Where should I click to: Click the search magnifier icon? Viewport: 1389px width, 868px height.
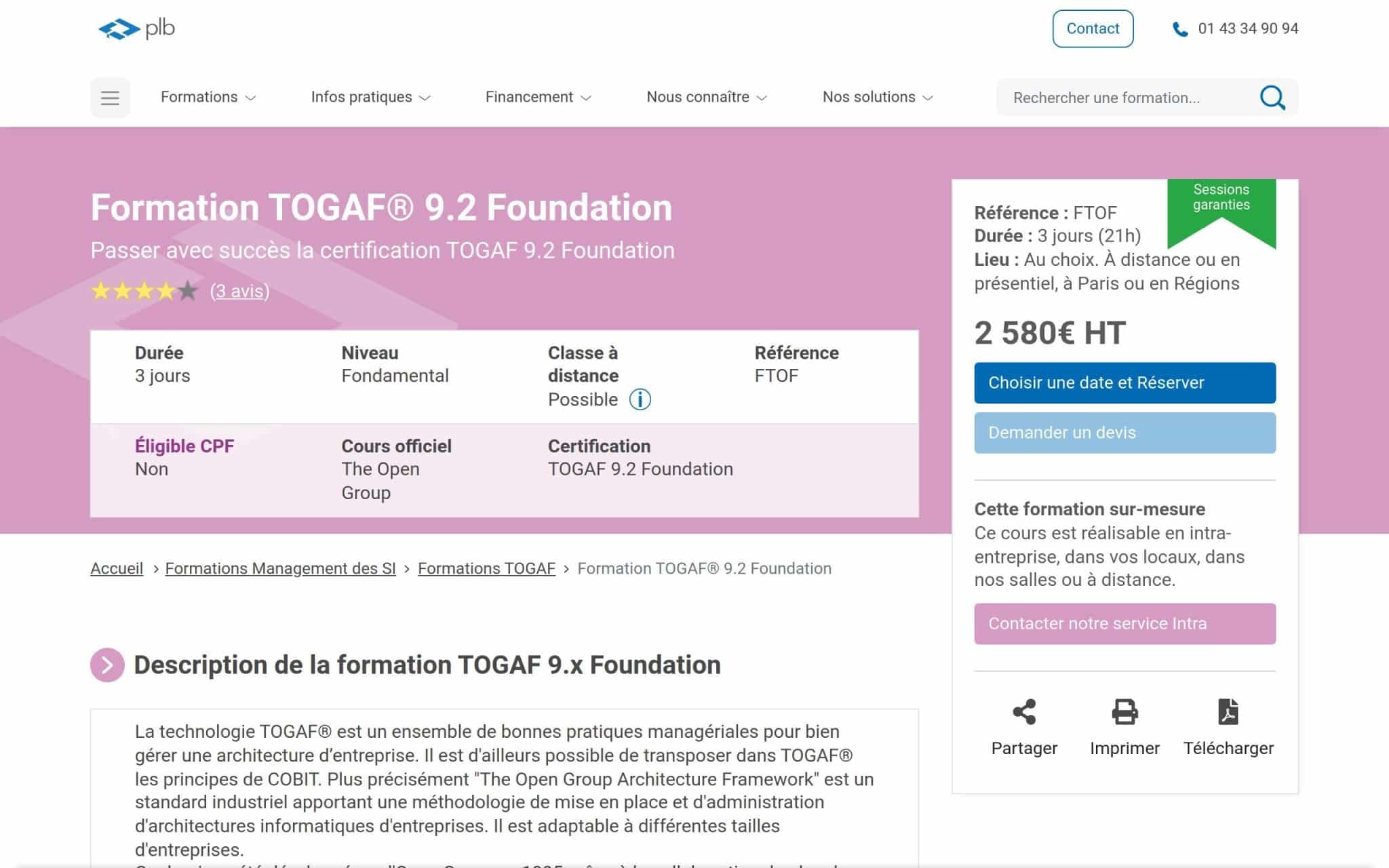coord(1272,98)
